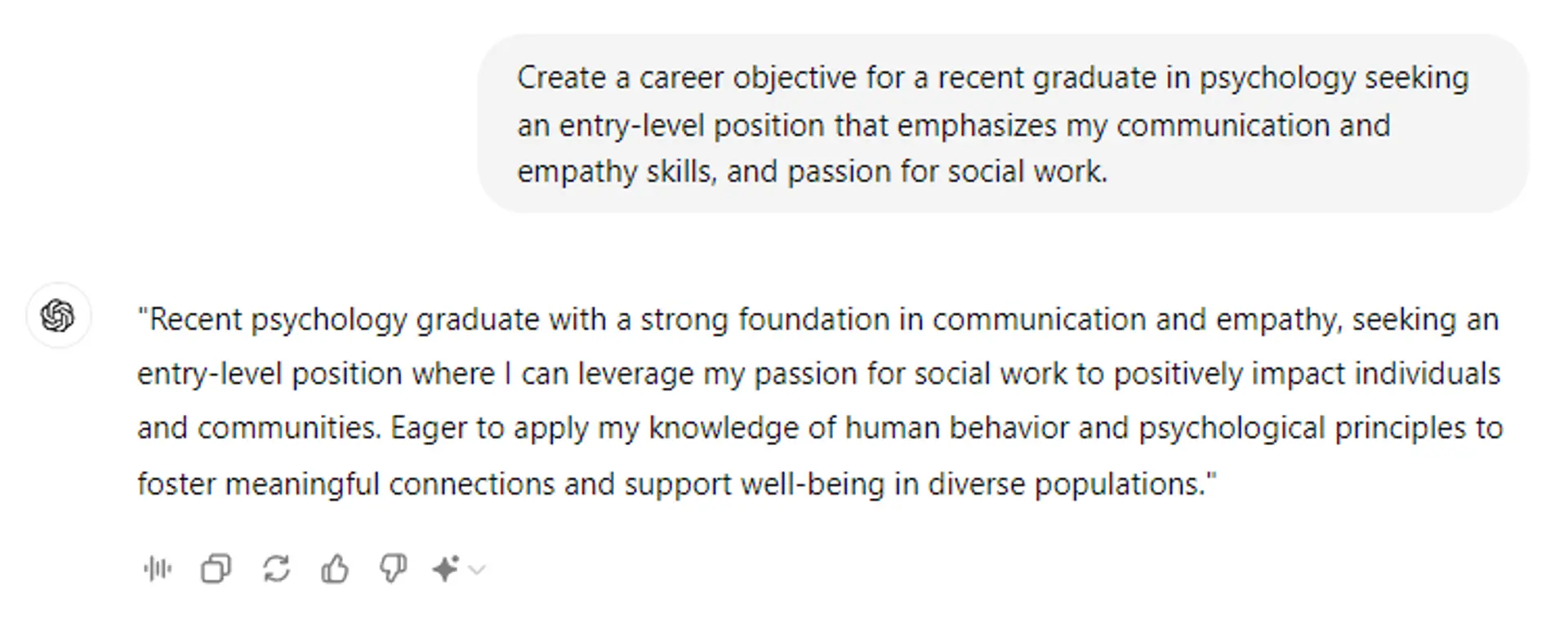Click the word "Create" in the prompt

coord(561,78)
